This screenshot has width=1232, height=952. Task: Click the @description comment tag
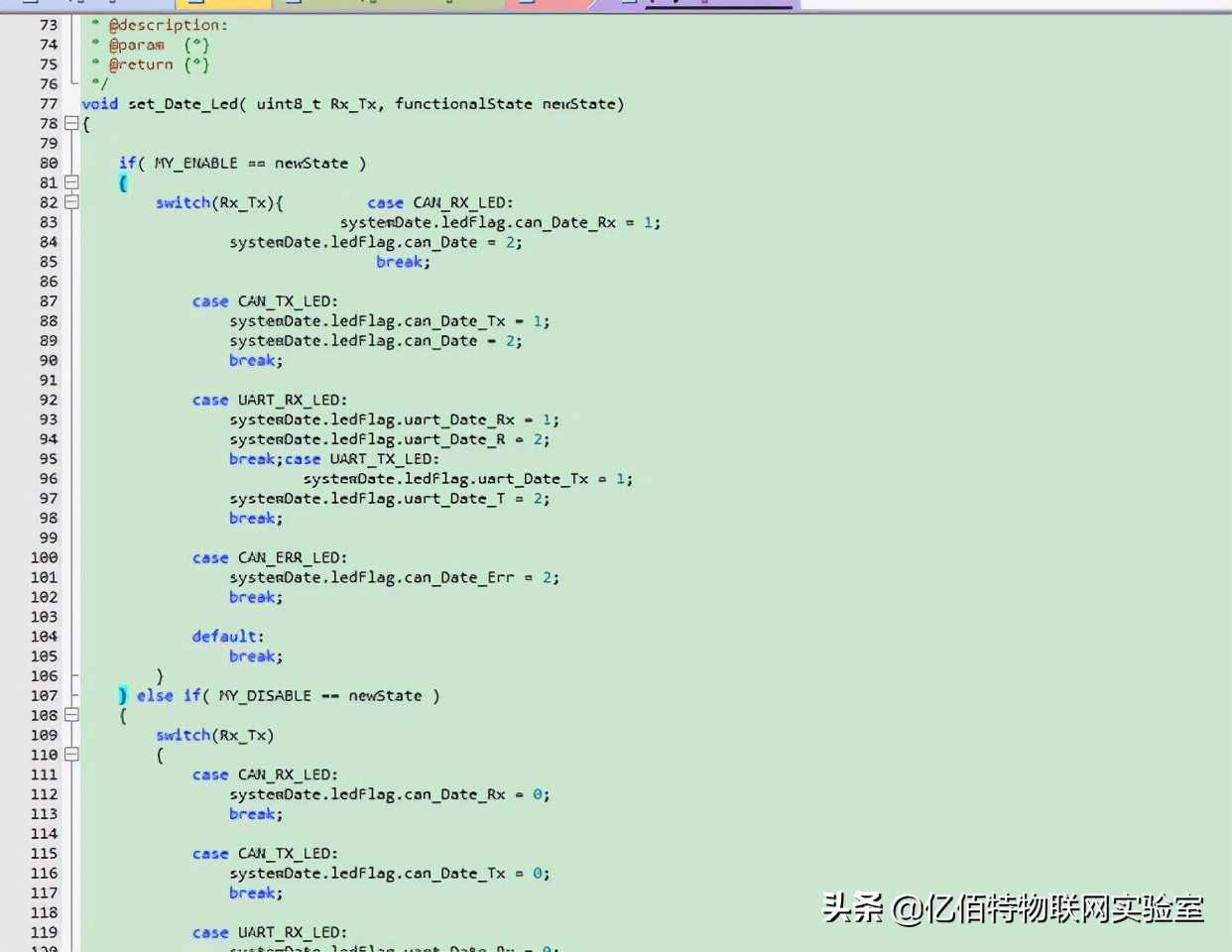click(168, 25)
